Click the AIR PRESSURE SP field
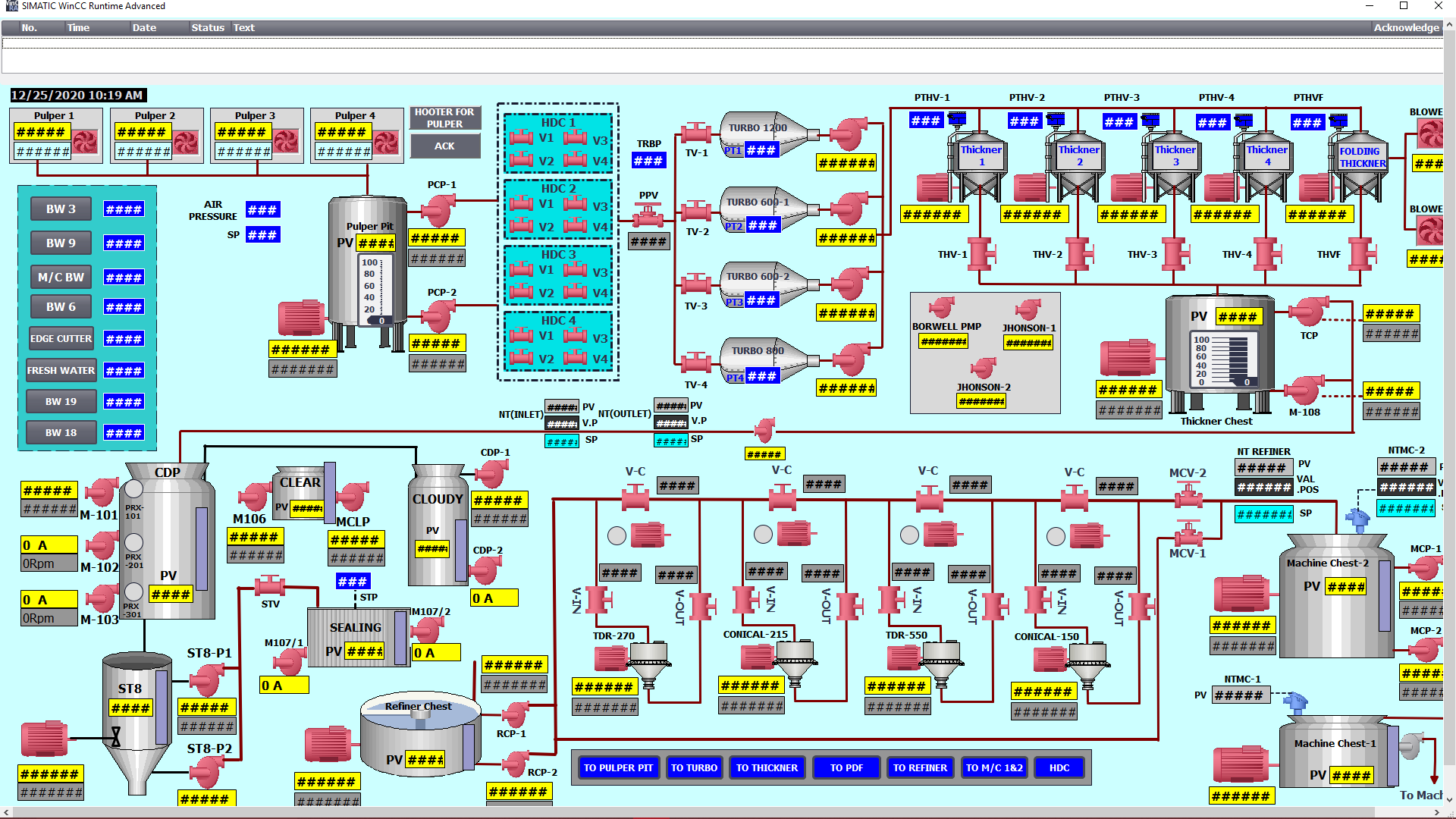 point(262,235)
